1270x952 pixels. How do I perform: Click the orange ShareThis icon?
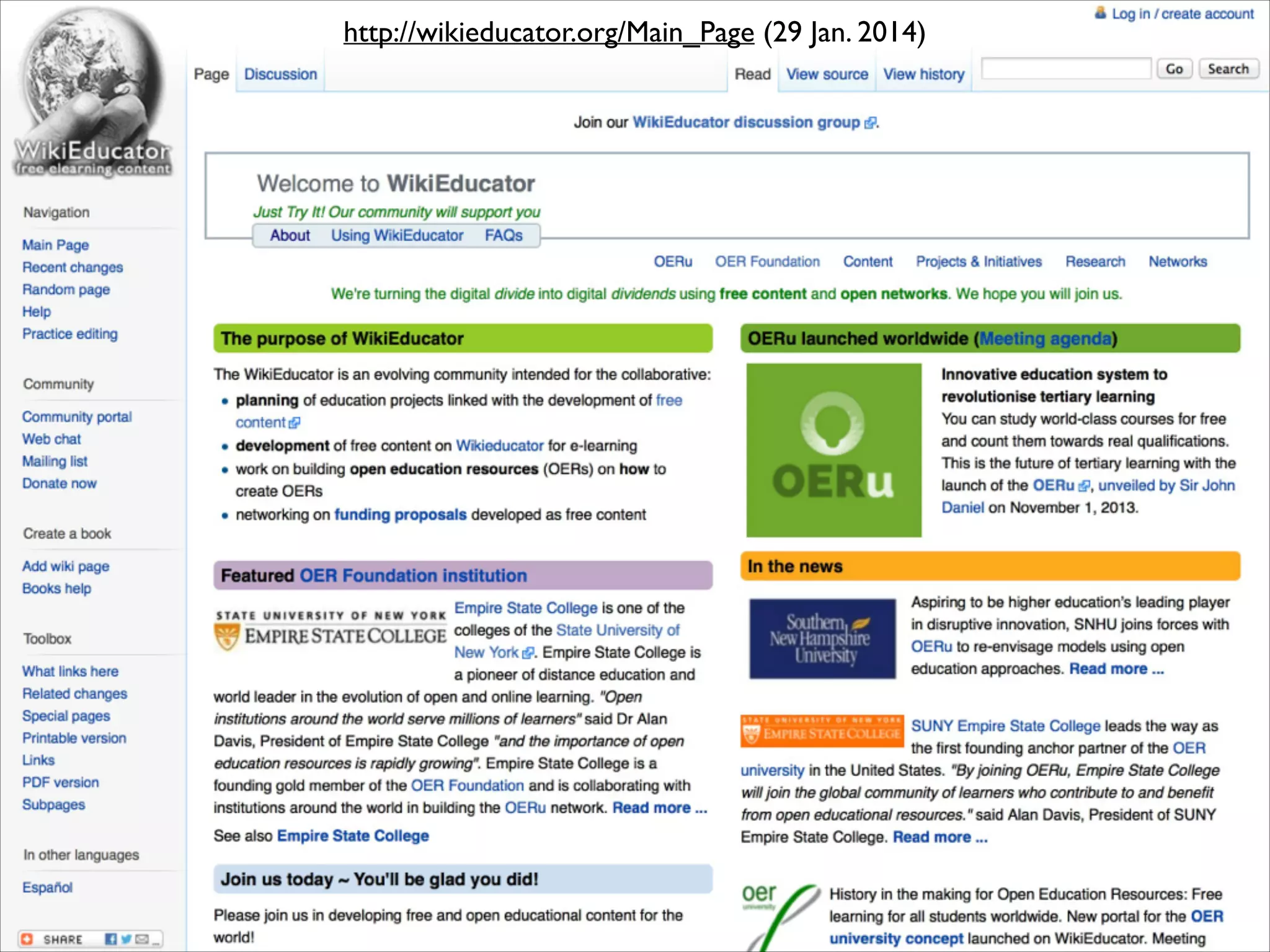(x=27, y=939)
